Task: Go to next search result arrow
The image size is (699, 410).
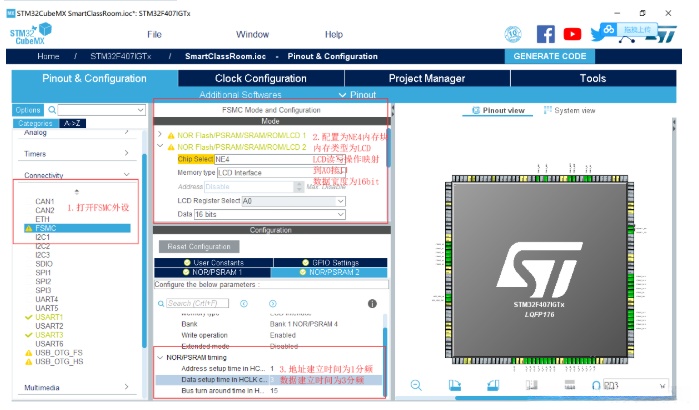Action: [x=273, y=303]
